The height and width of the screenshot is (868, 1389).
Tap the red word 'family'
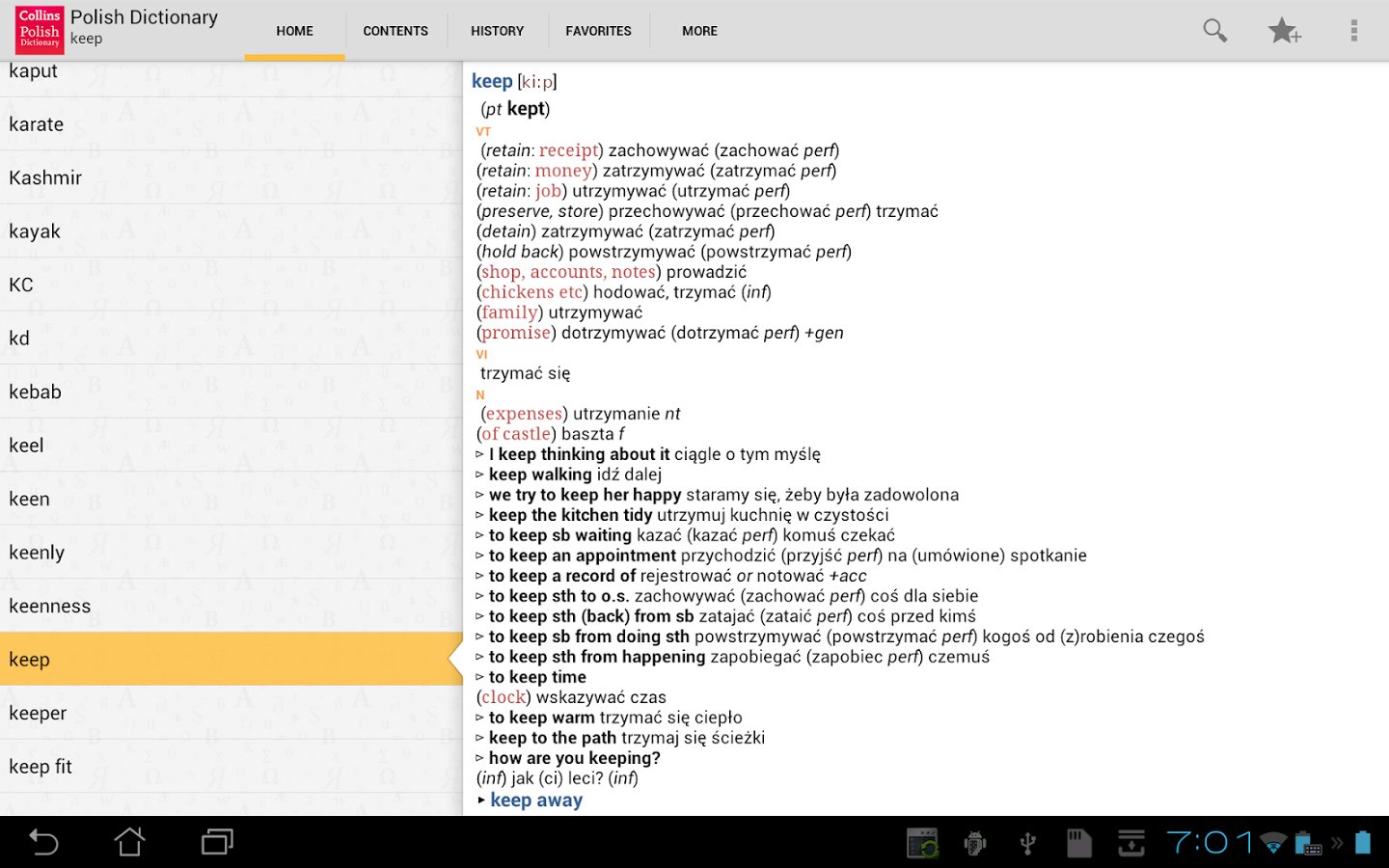click(509, 312)
